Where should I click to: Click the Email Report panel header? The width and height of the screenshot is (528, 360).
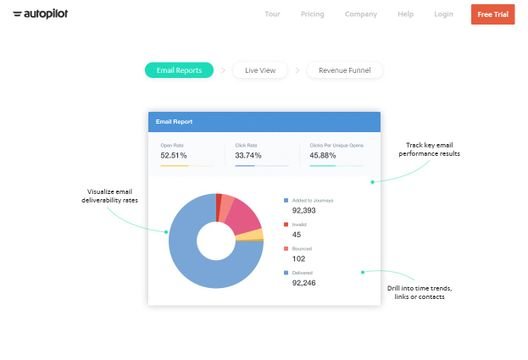(264, 122)
